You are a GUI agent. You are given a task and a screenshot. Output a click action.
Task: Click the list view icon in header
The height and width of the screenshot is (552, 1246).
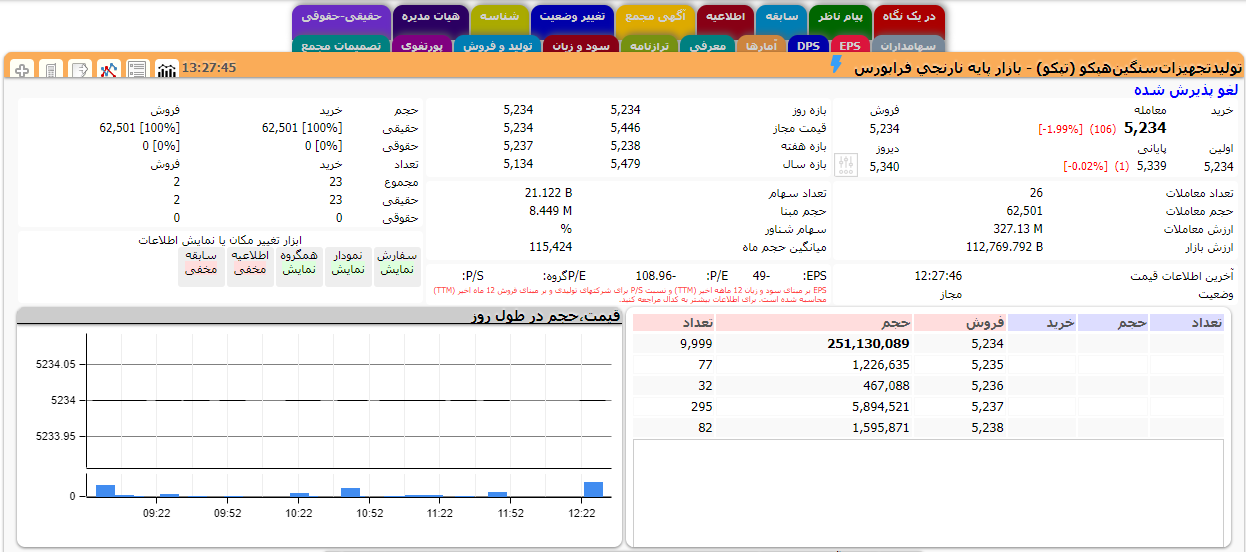(x=137, y=69)
